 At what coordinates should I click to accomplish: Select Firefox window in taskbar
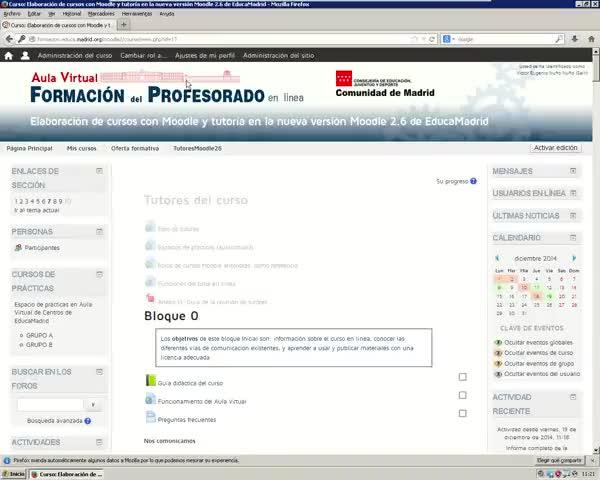click(x=67, y=474)
